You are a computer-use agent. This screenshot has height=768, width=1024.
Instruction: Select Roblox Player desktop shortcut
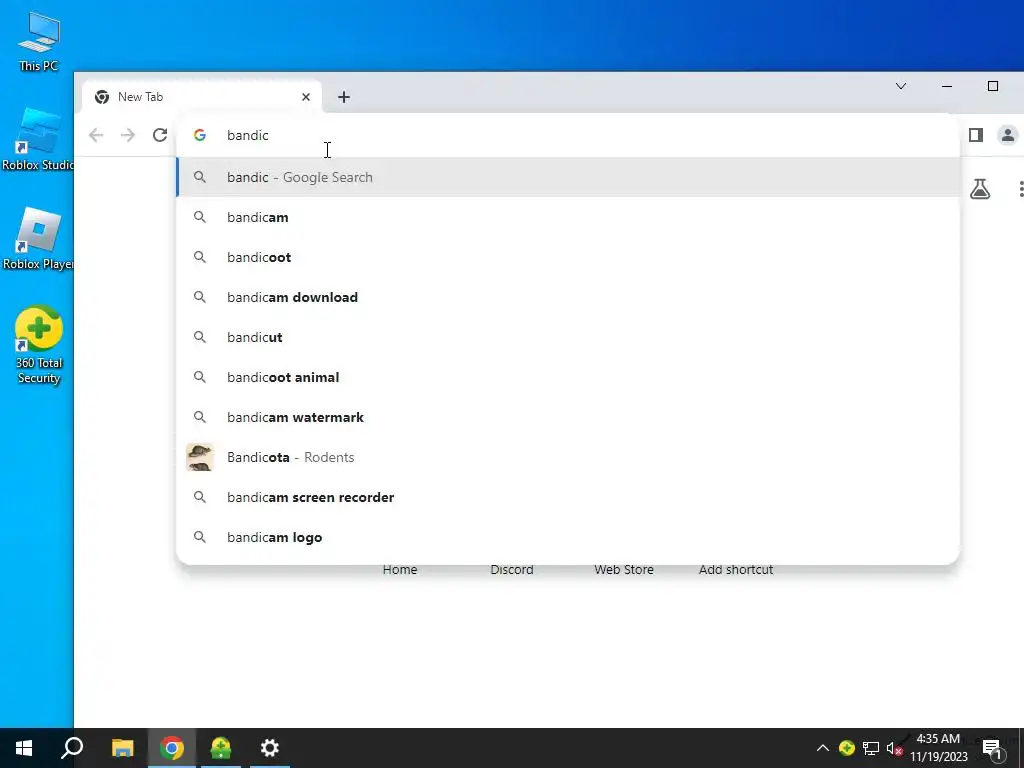click(38, 239)
